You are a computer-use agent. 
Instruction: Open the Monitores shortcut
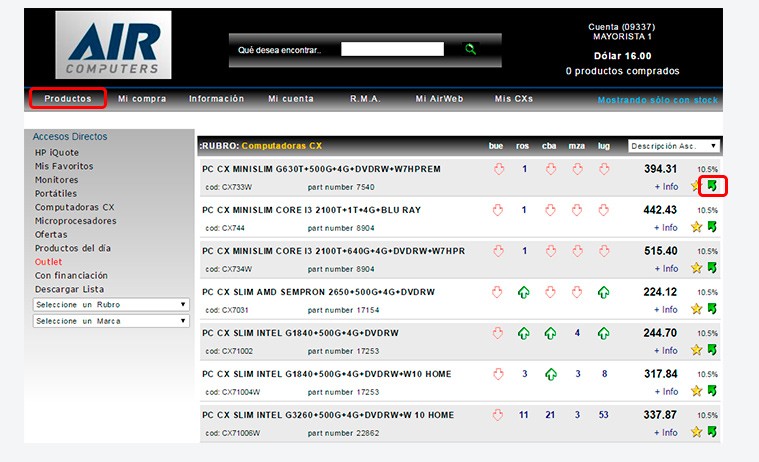coord(56,180)
